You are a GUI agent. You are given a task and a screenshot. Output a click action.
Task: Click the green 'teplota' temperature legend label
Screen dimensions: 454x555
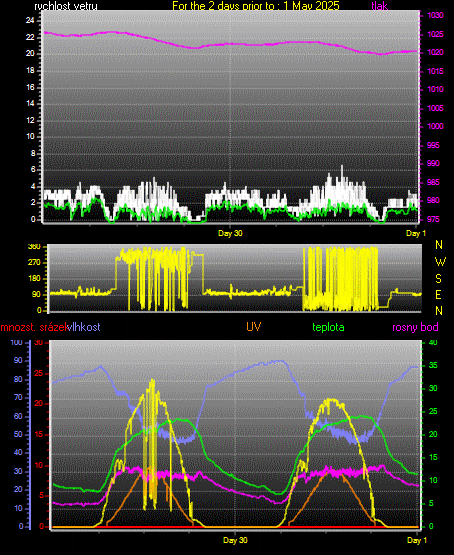point(328,327)
